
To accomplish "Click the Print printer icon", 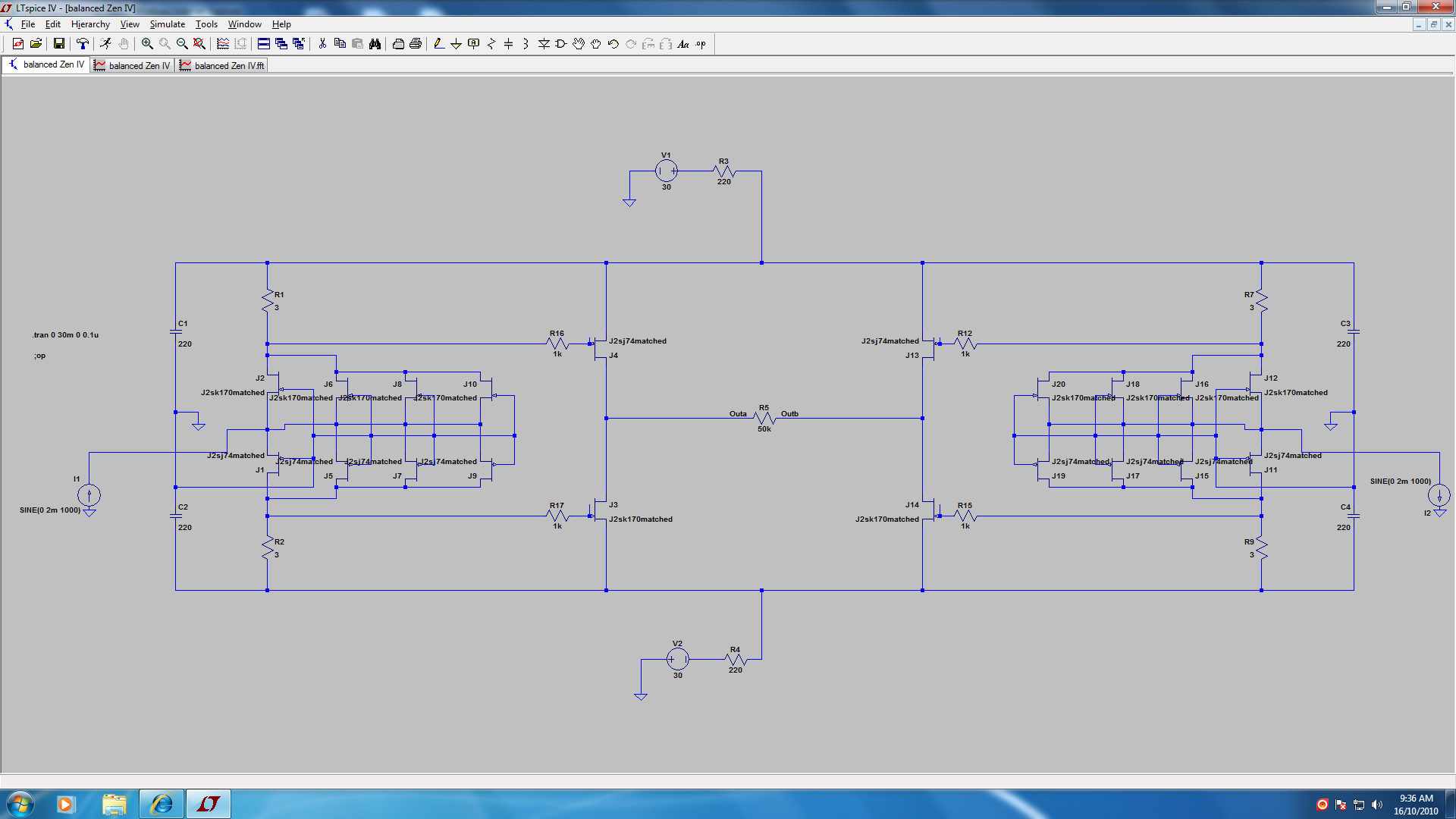I will pos(416,44).
